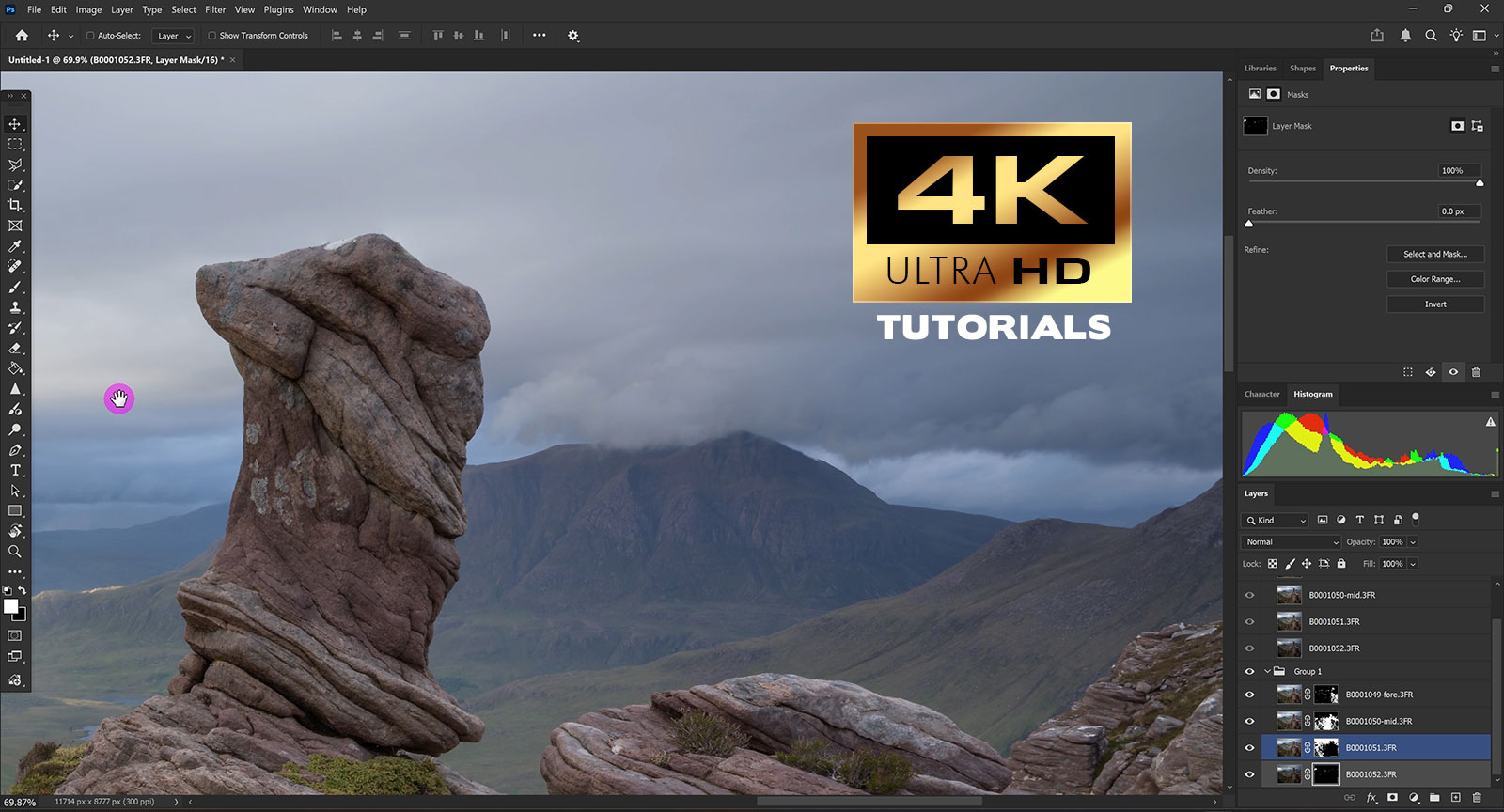Screen dimensions: 1504x812
Task: Click the mask Density slider handle
Action: click(x=1480, y=183)
